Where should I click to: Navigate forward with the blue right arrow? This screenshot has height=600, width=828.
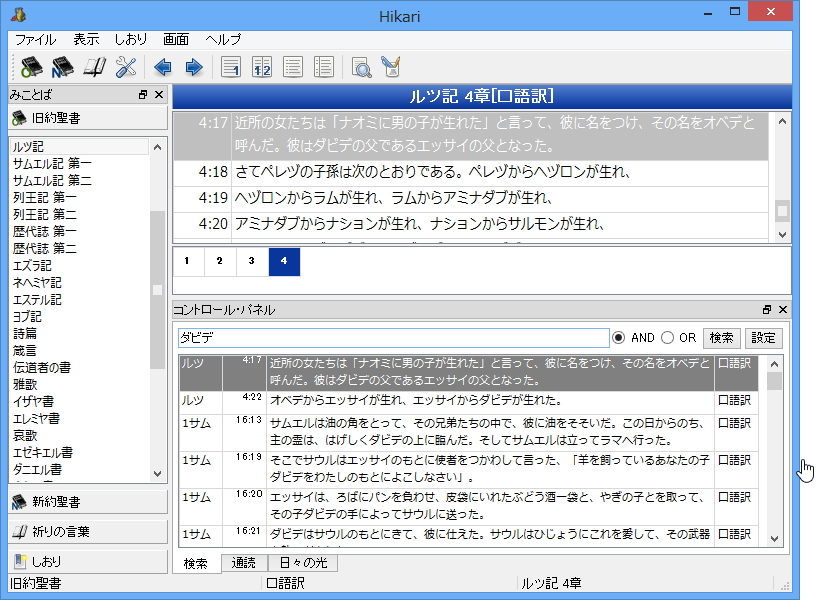click(x=196, y=67)
